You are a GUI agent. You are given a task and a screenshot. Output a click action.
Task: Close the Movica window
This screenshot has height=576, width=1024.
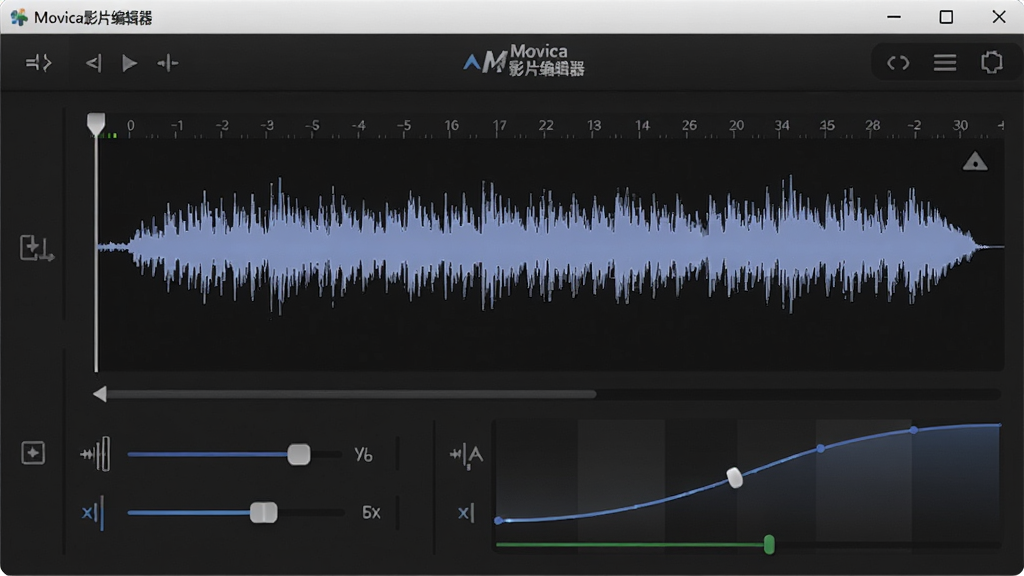[999, 17]
